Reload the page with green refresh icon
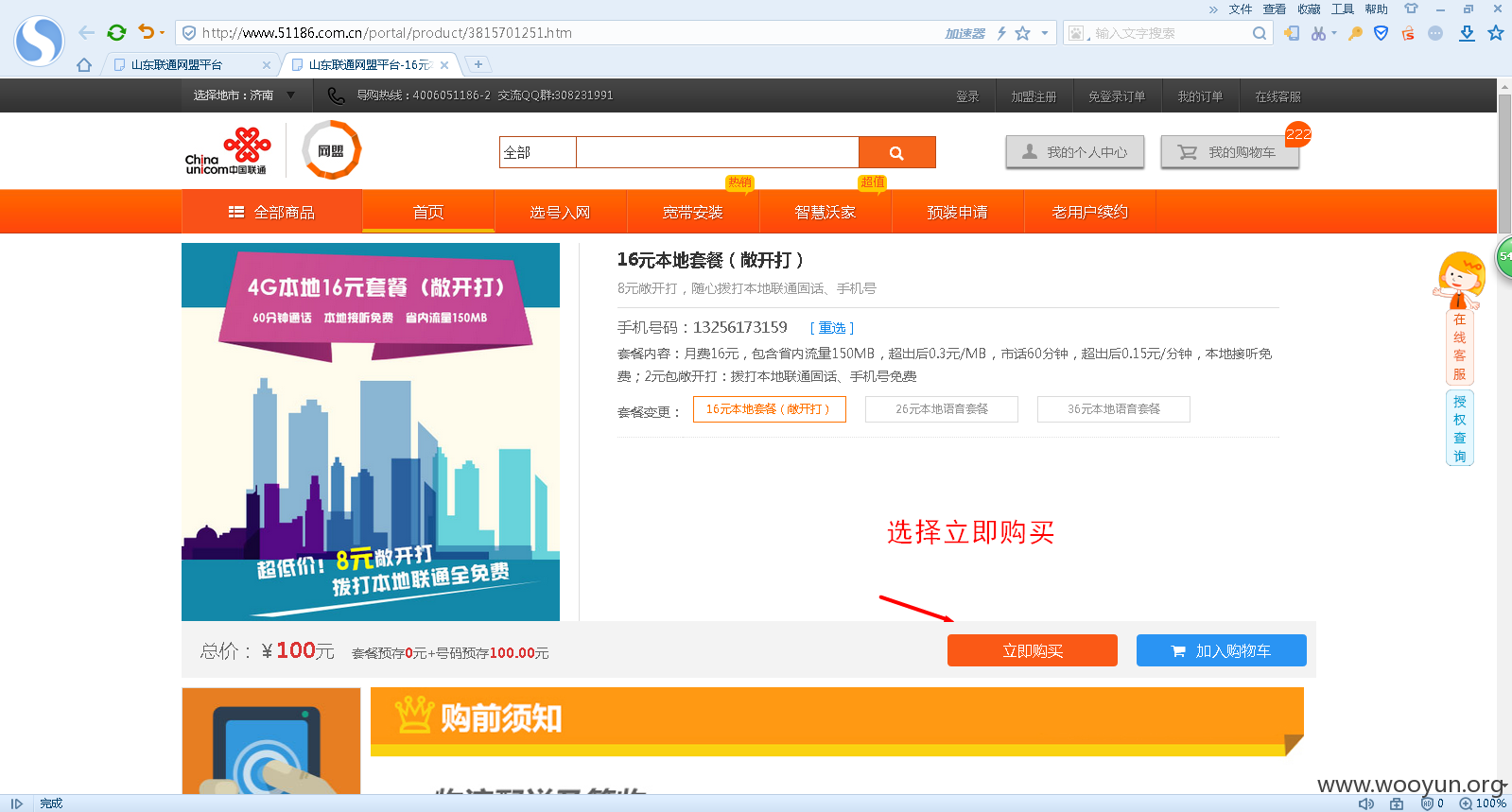This screenshot has width=1512, height=812. pos(116,33)
